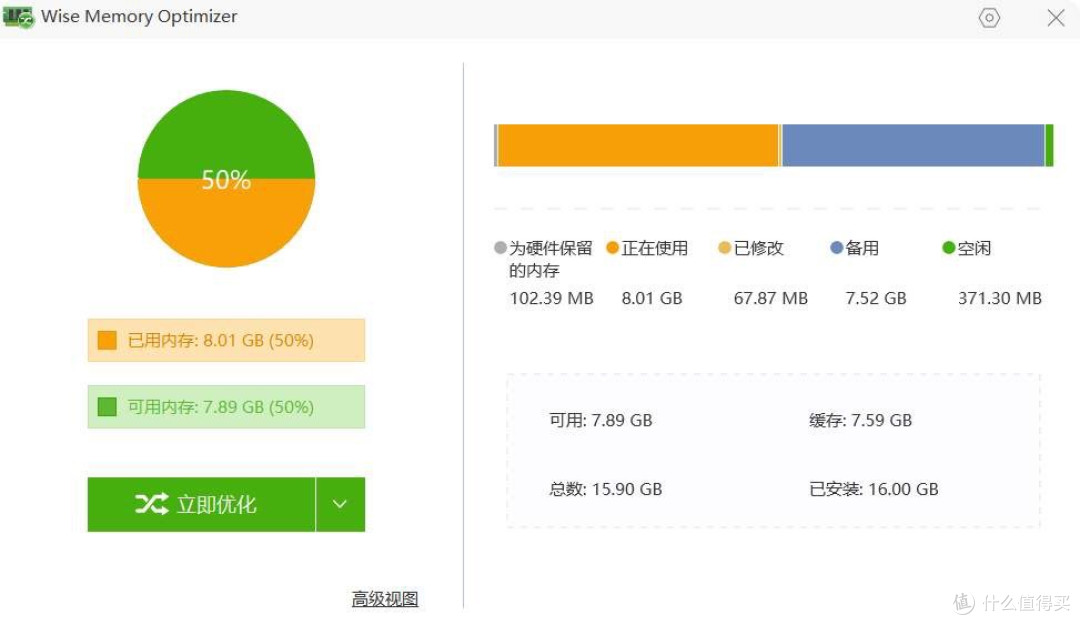Click the 8.01 GB in-use value under legend
Image resolution: width=1080 pixels, height=625 pixels.
tap(652, 298)
